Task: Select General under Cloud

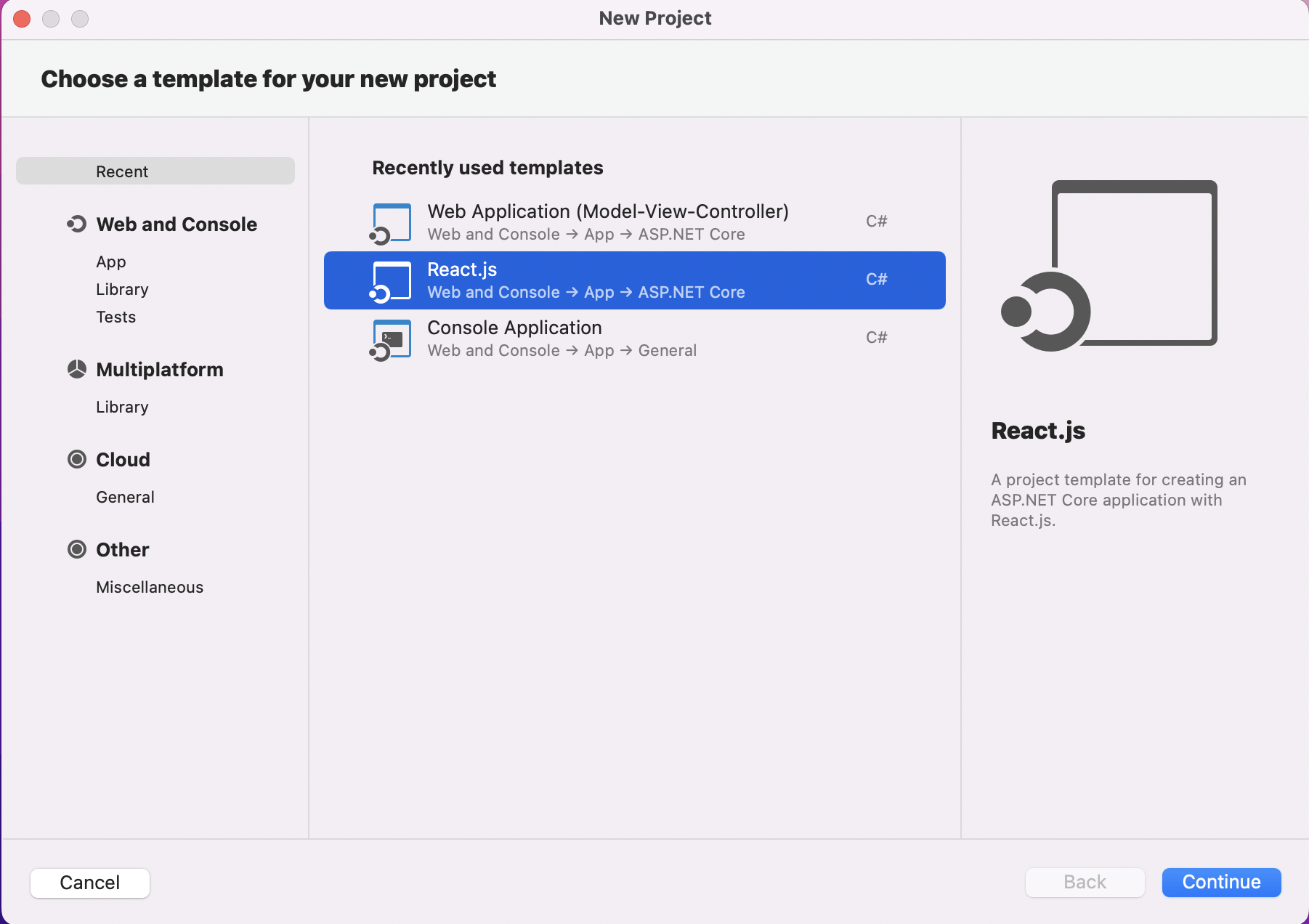Action: point(125,497)
